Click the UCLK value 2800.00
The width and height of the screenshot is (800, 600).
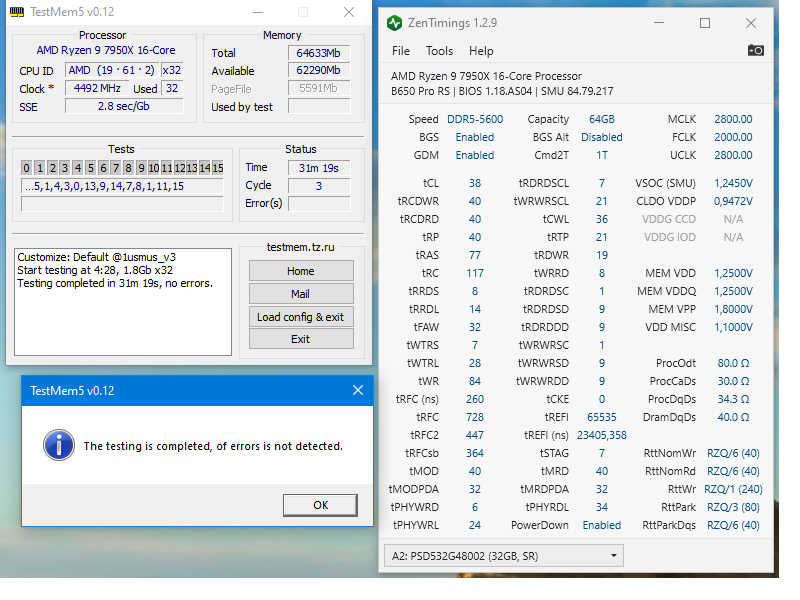pyautogui.click(x=733, y=155)
